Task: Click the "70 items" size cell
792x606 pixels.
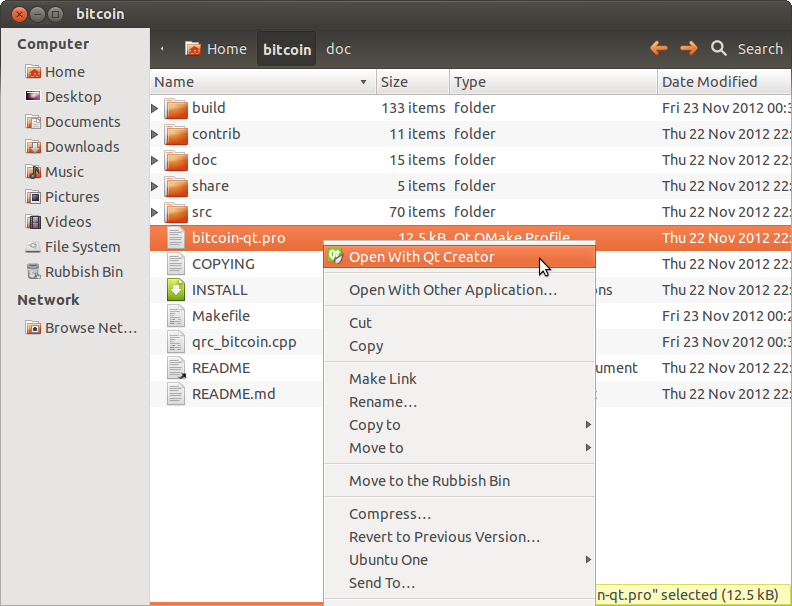Action: click(x=417, y=212)
